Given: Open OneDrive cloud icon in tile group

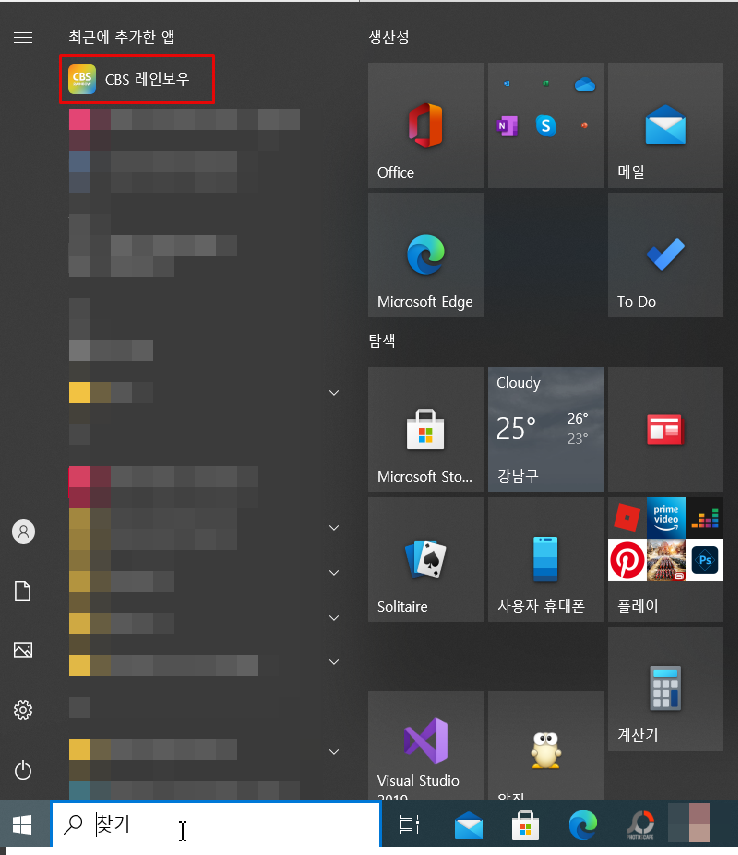Looking at the screenshot, I should click(x=585, y=85).
